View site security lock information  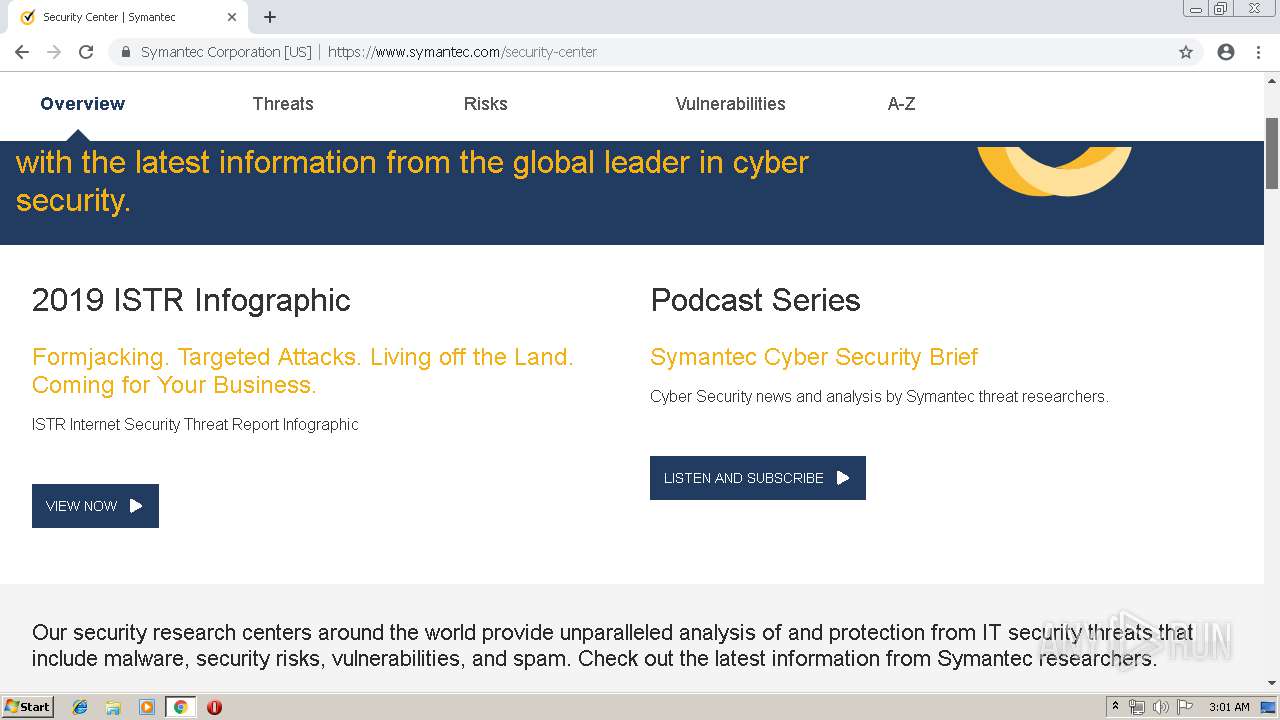tap(126, 52)
